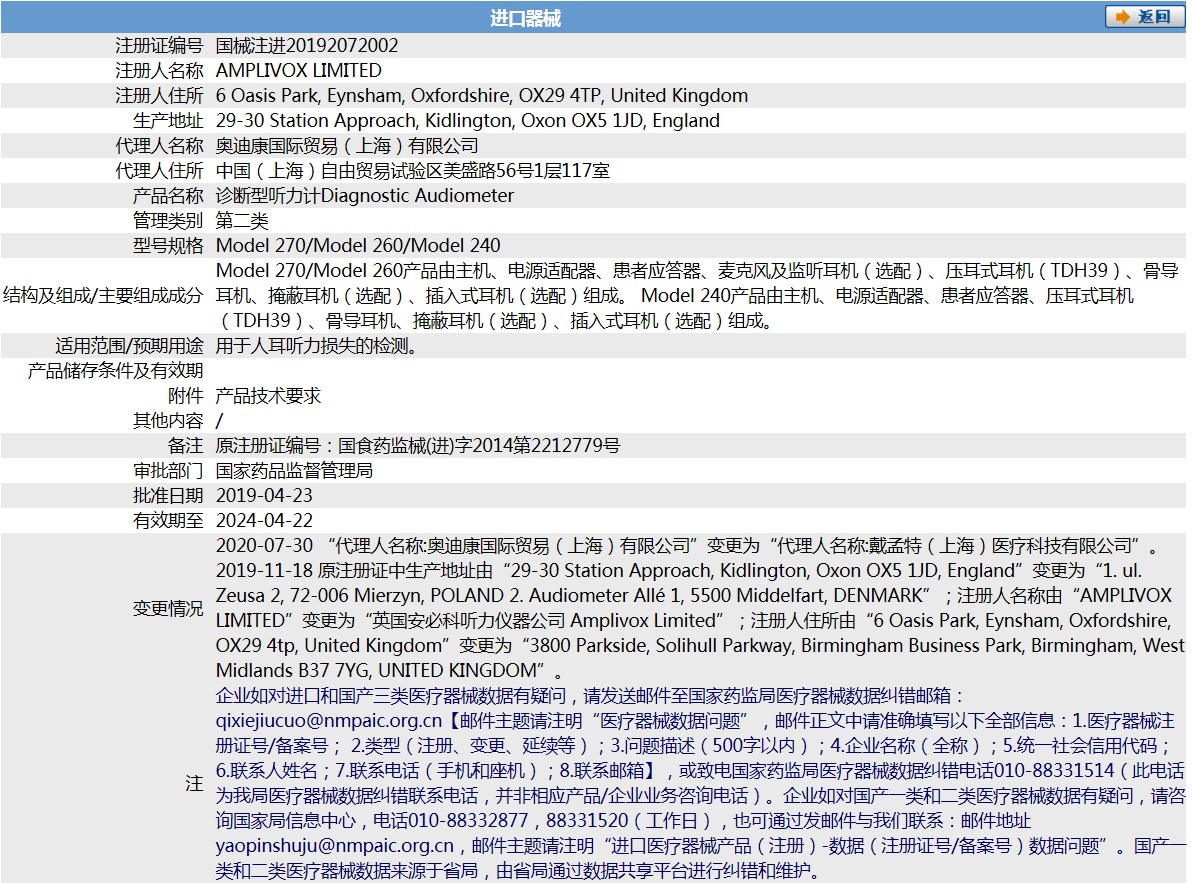Select the 代理人名称 label
Screen dimensions: 1192x883
(x=159, y=146)
